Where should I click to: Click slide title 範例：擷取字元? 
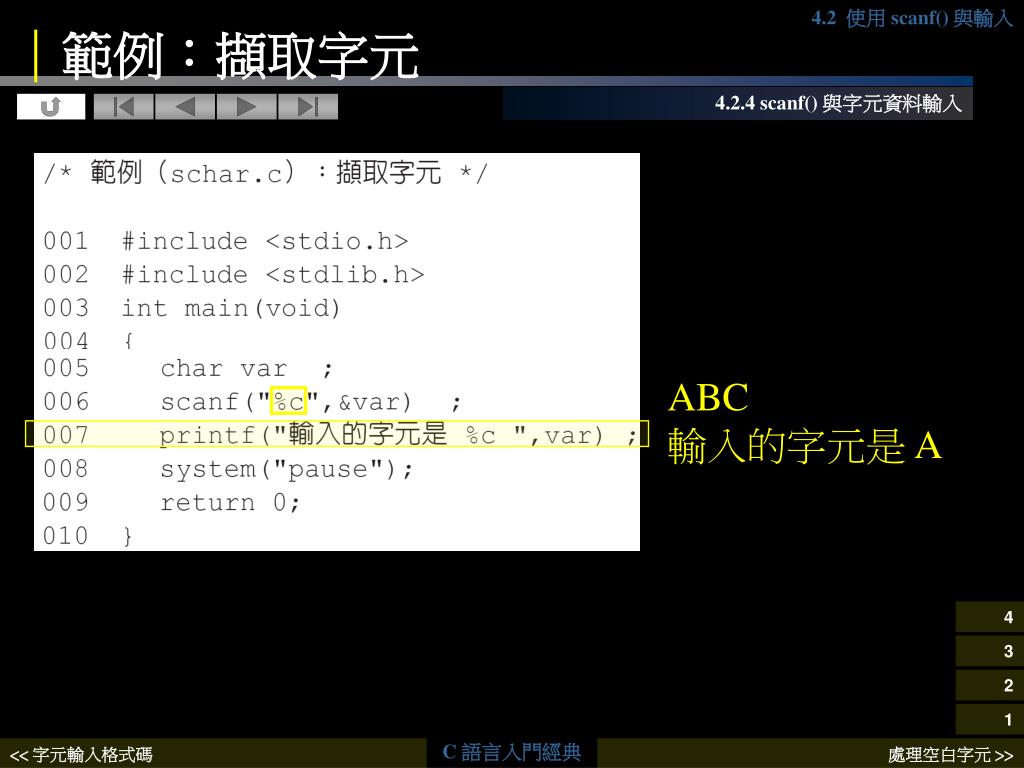coord(240,56)
